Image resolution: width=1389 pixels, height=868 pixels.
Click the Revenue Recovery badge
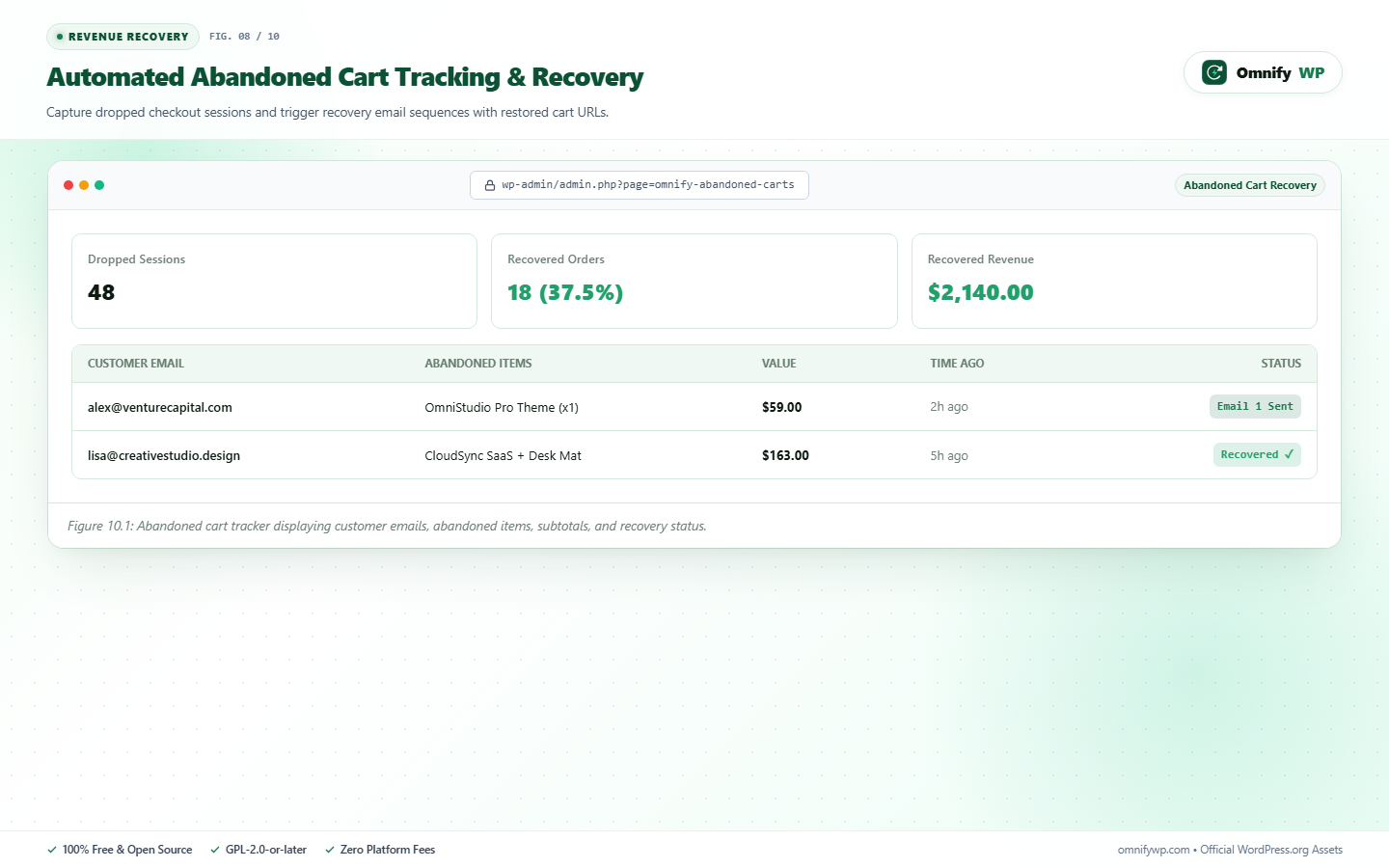tap(123, 37)
